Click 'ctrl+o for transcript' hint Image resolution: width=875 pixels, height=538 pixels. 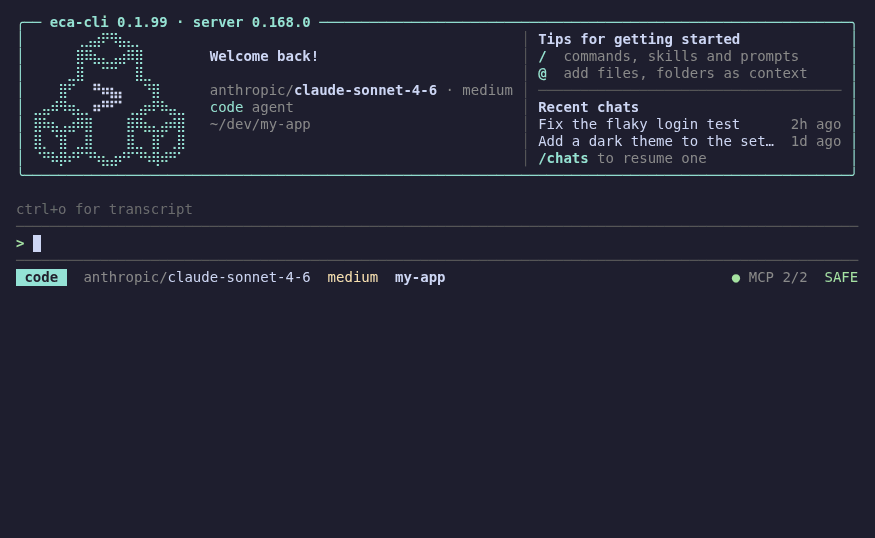[104, 209]
